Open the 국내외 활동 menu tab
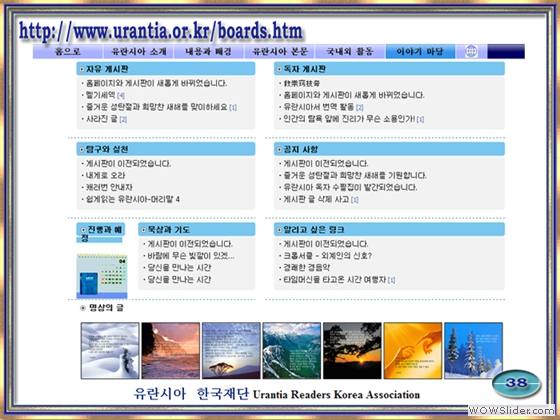The image size is (560, 420). [350, 51]
